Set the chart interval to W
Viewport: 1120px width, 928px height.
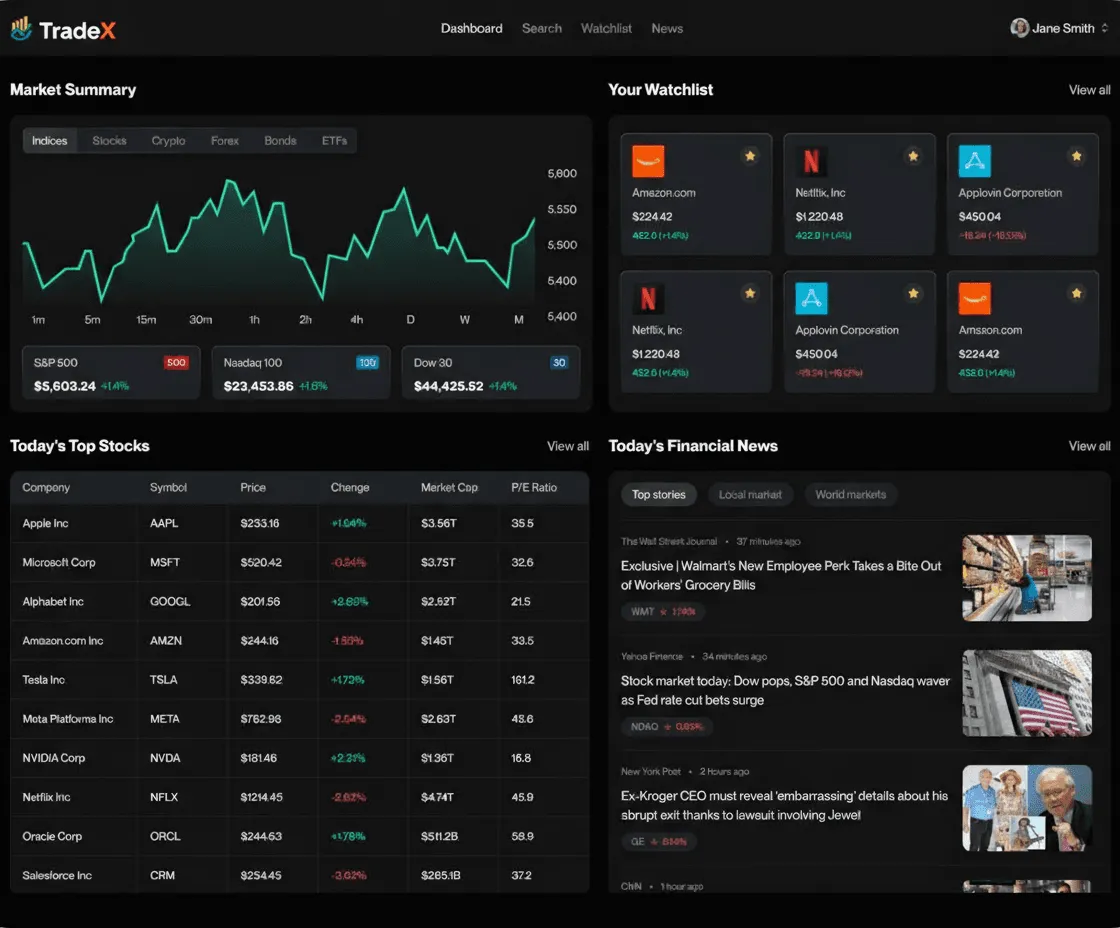(465, 319)
